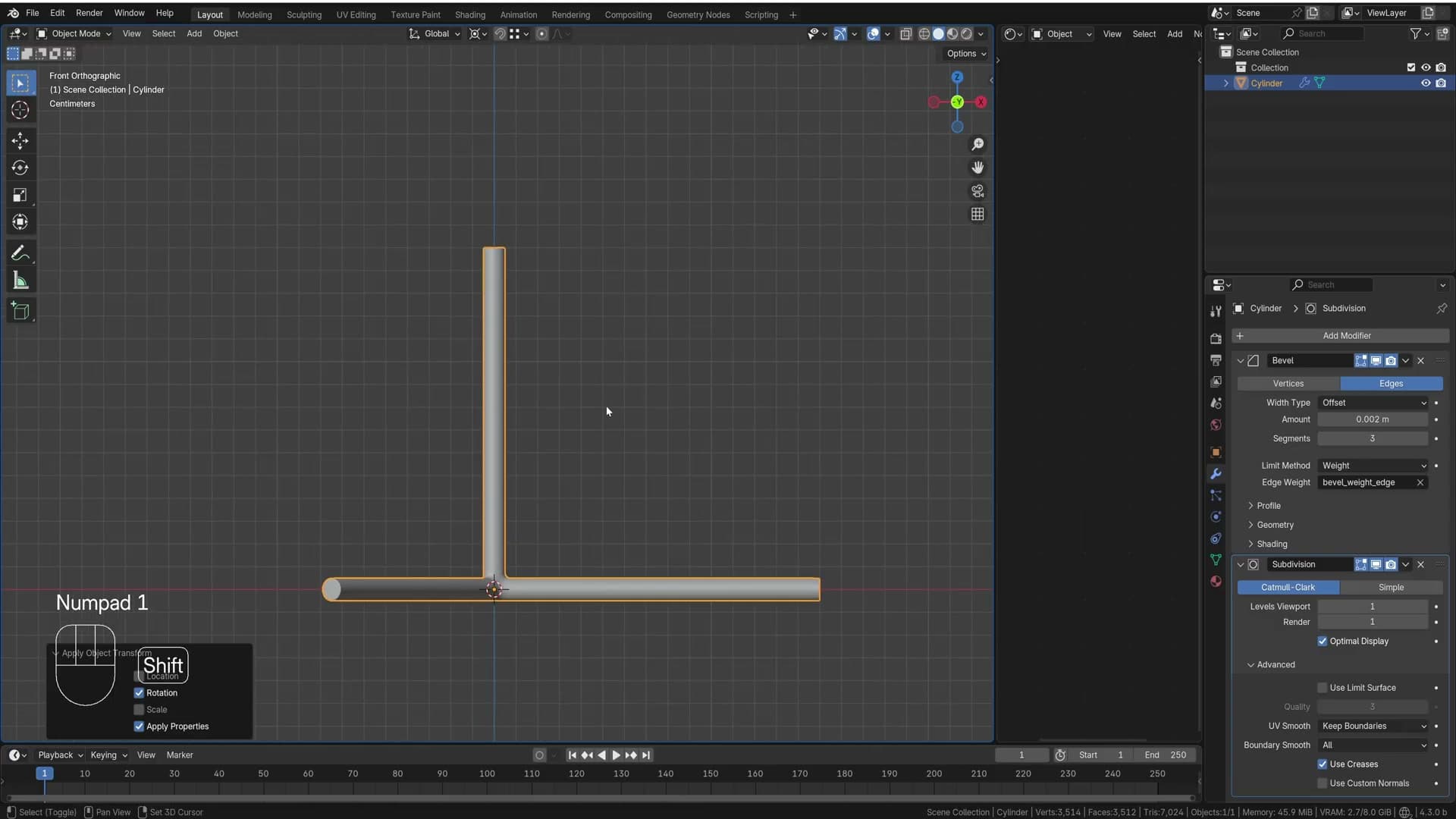Screen dimensions: 1456x819
Task: Click the bevel Segments slider field
Action: [1373, 439]
